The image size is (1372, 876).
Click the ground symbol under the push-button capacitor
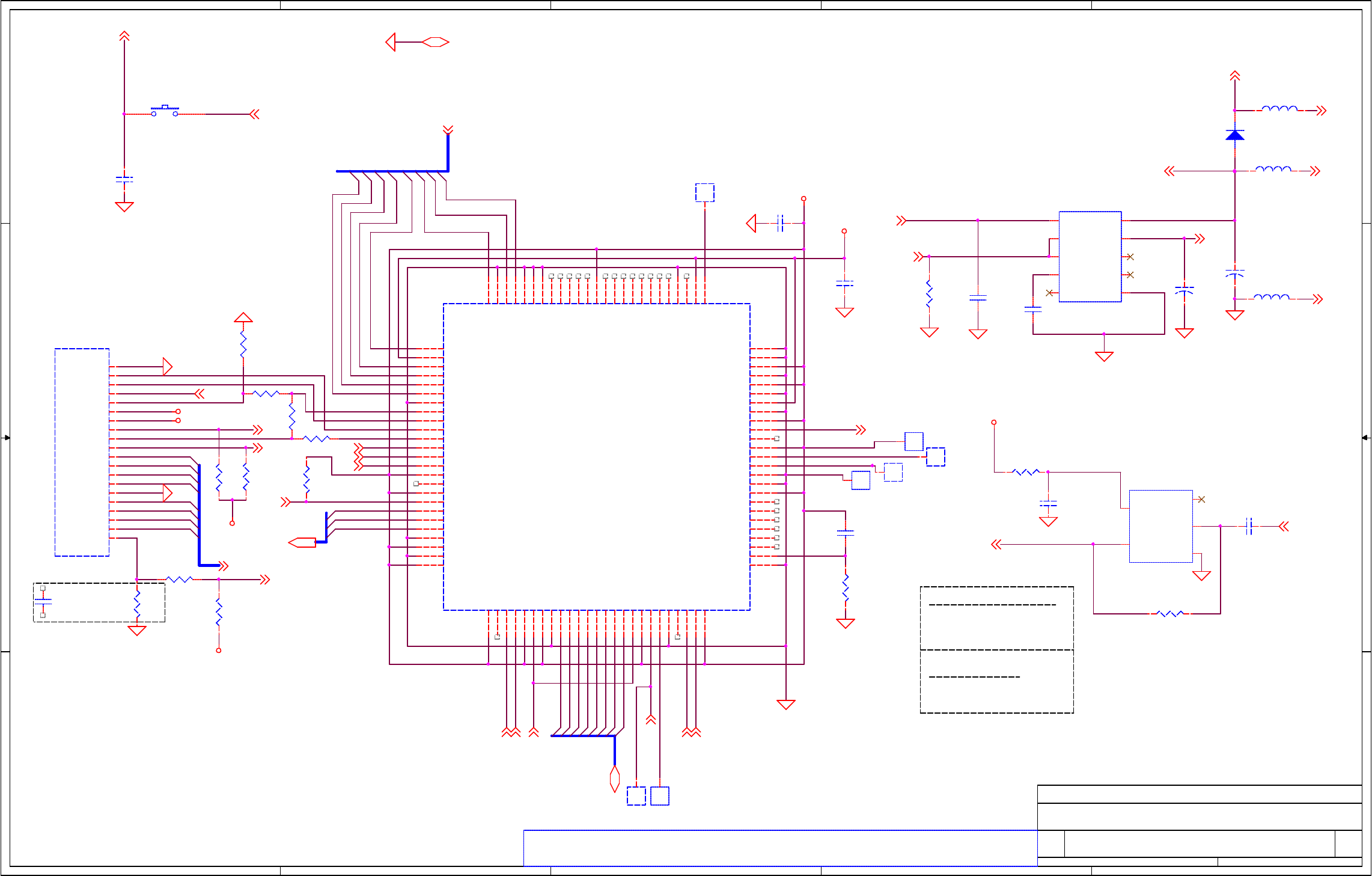tap(124, 207)
